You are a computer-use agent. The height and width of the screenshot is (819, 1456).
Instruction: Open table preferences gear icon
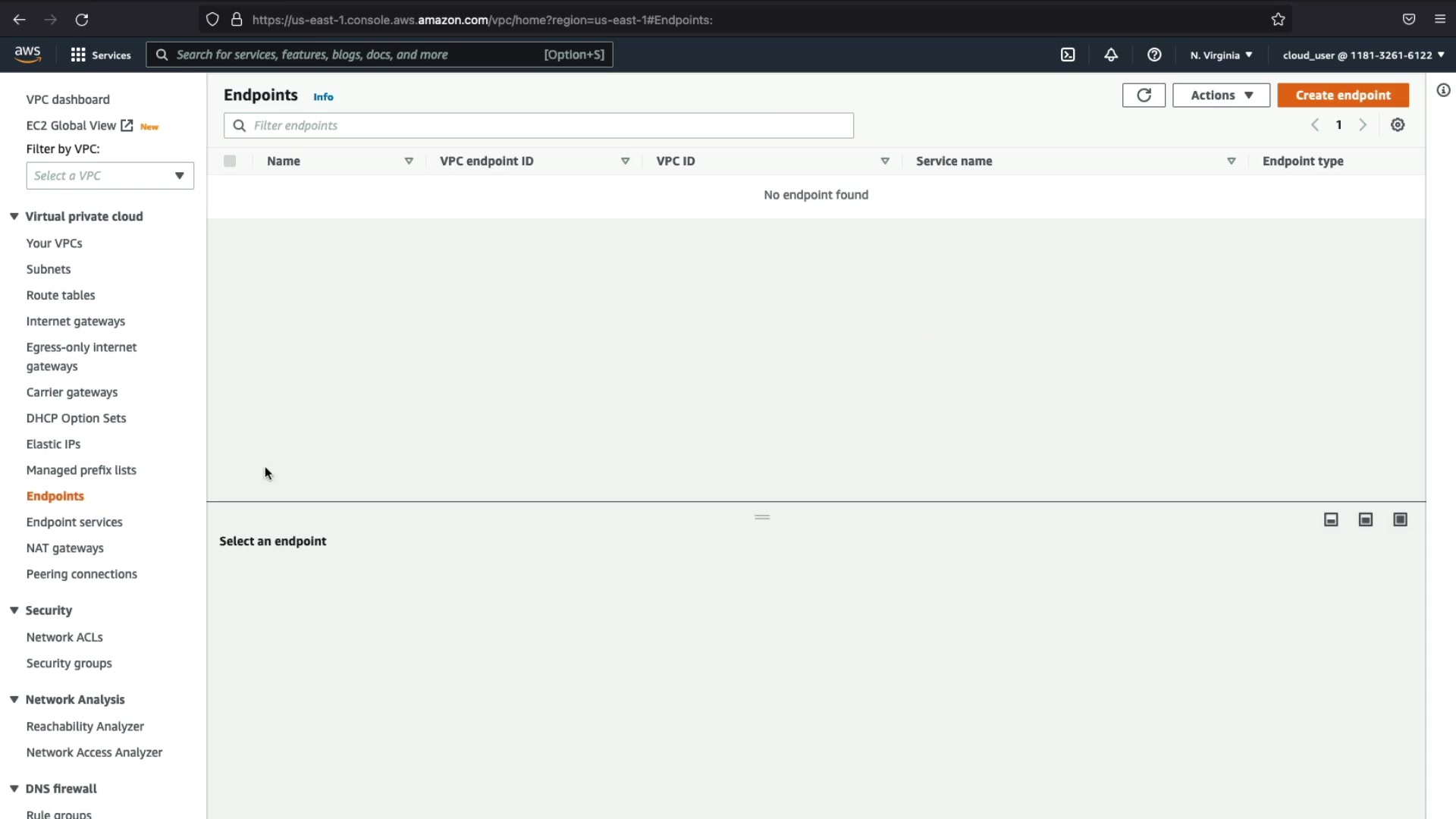(x=1398, y=125)
